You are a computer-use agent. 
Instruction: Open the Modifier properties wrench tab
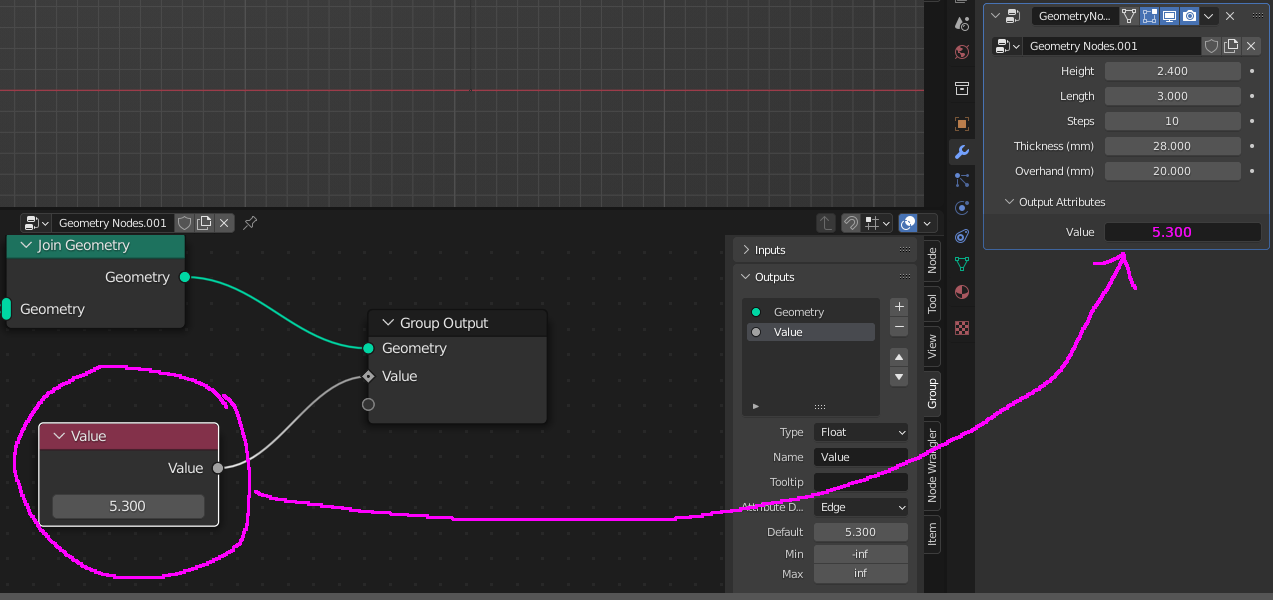pos(962,152)
